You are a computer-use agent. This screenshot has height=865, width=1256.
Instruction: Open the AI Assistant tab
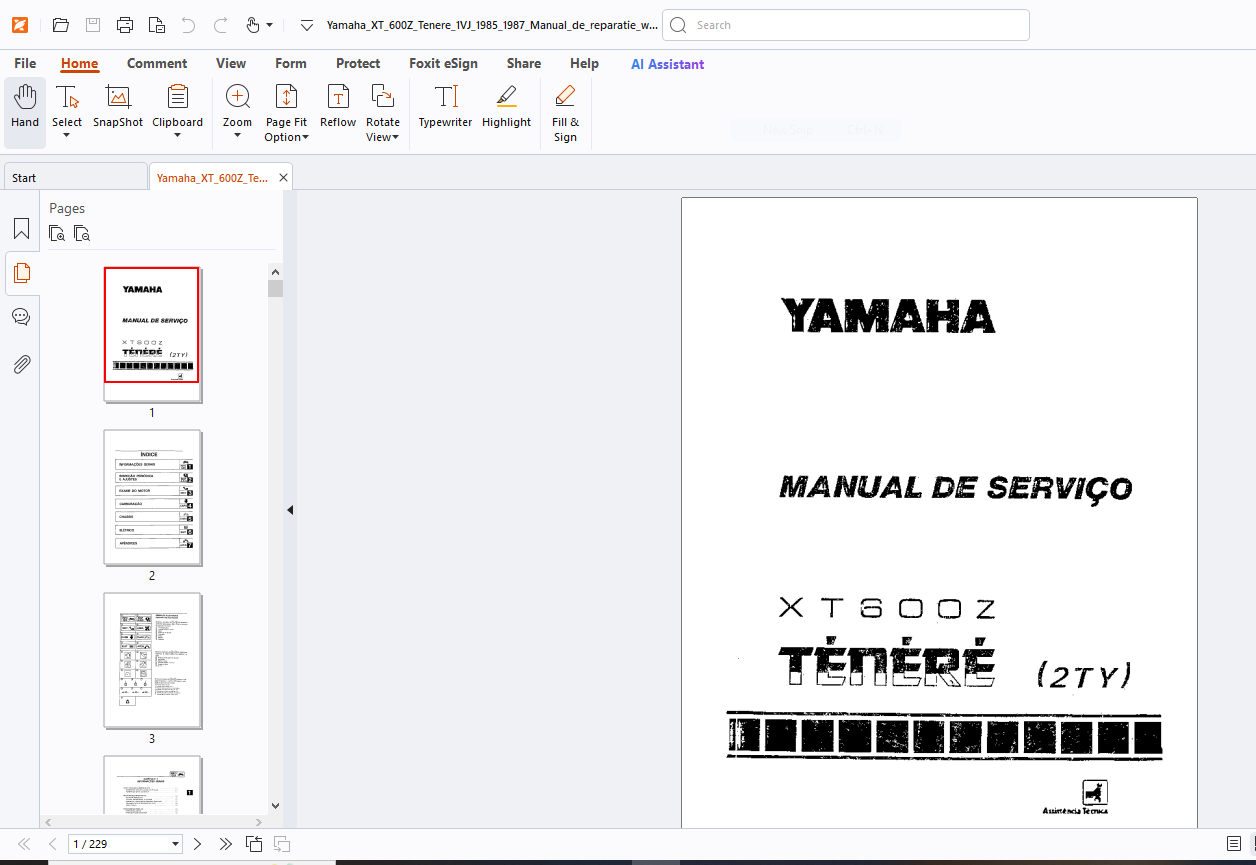tap(667, 64)
